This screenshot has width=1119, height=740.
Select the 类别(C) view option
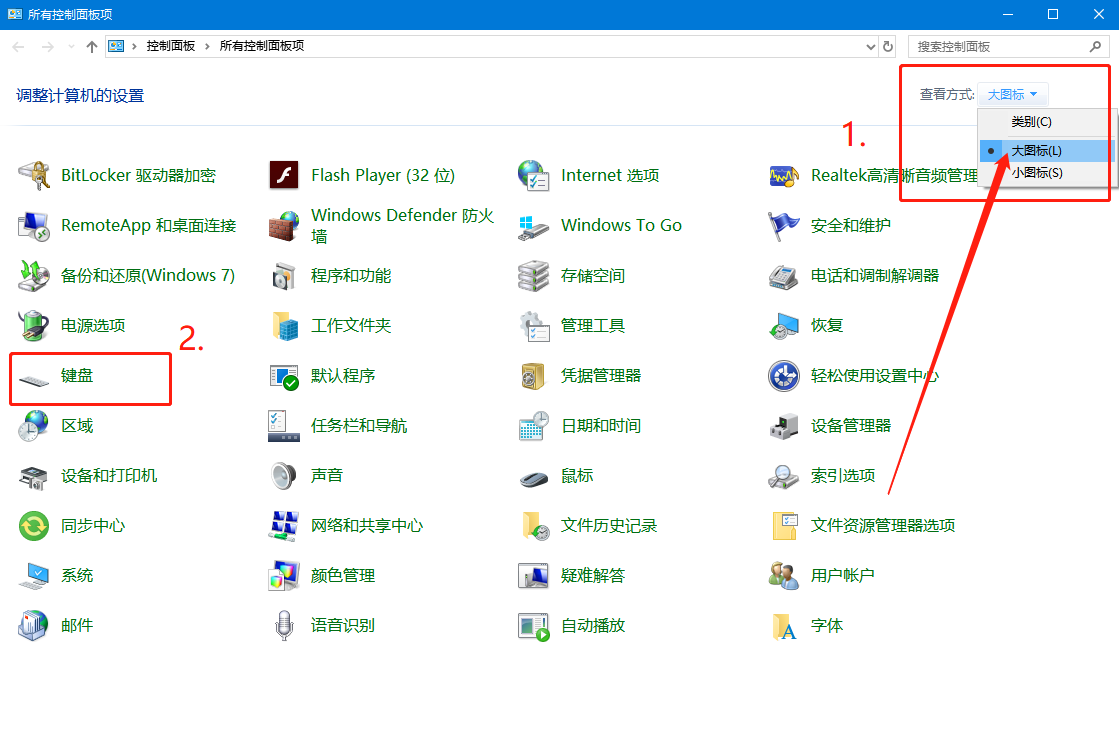coord(1032,121)
